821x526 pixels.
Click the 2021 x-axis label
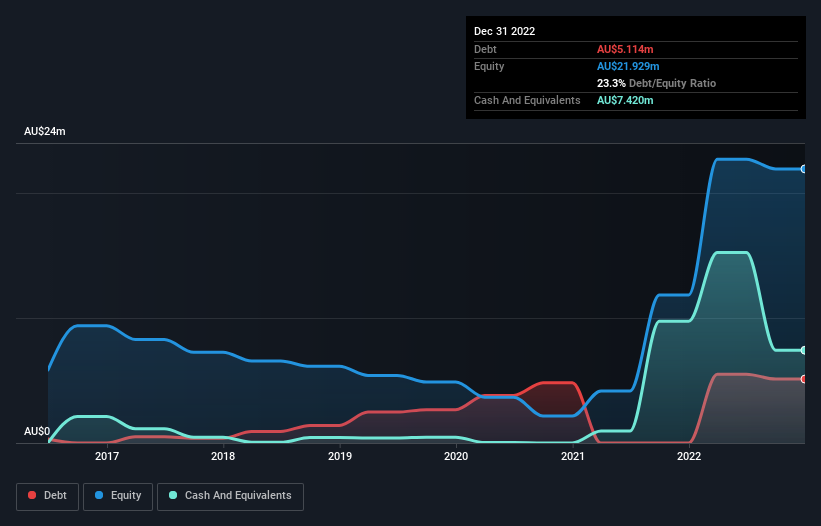pyautogui.click(x=573, y=456)
